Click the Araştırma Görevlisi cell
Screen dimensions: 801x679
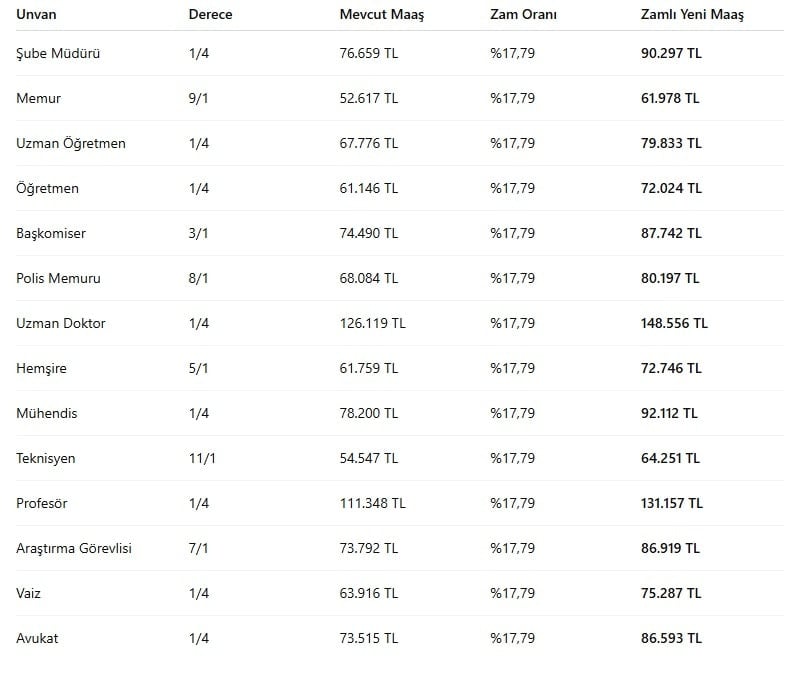pos(74,548)
